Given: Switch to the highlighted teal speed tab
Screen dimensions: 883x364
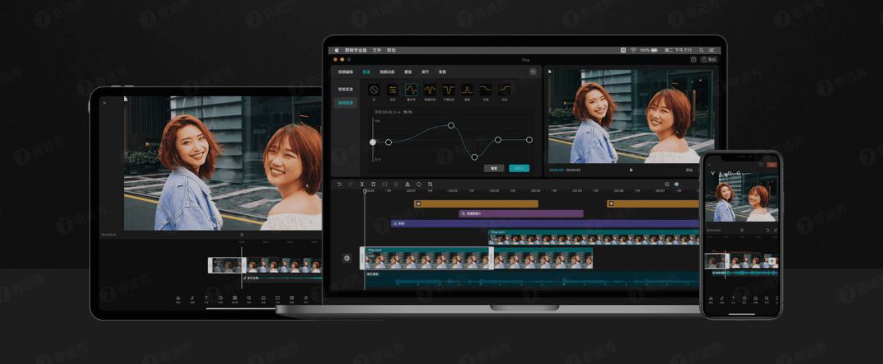Looking at the screenshot, I should [x=366, y=72].
